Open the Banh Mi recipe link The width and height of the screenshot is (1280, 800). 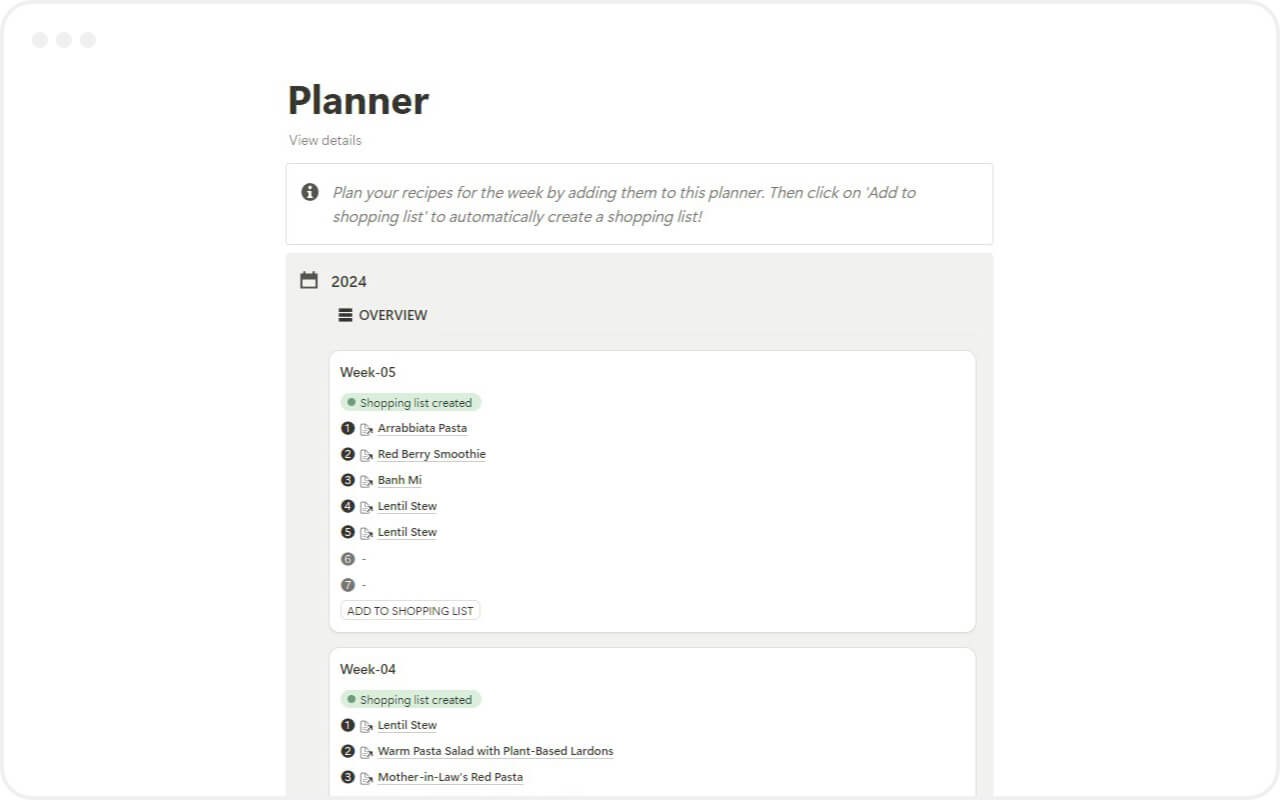(399, 480)
